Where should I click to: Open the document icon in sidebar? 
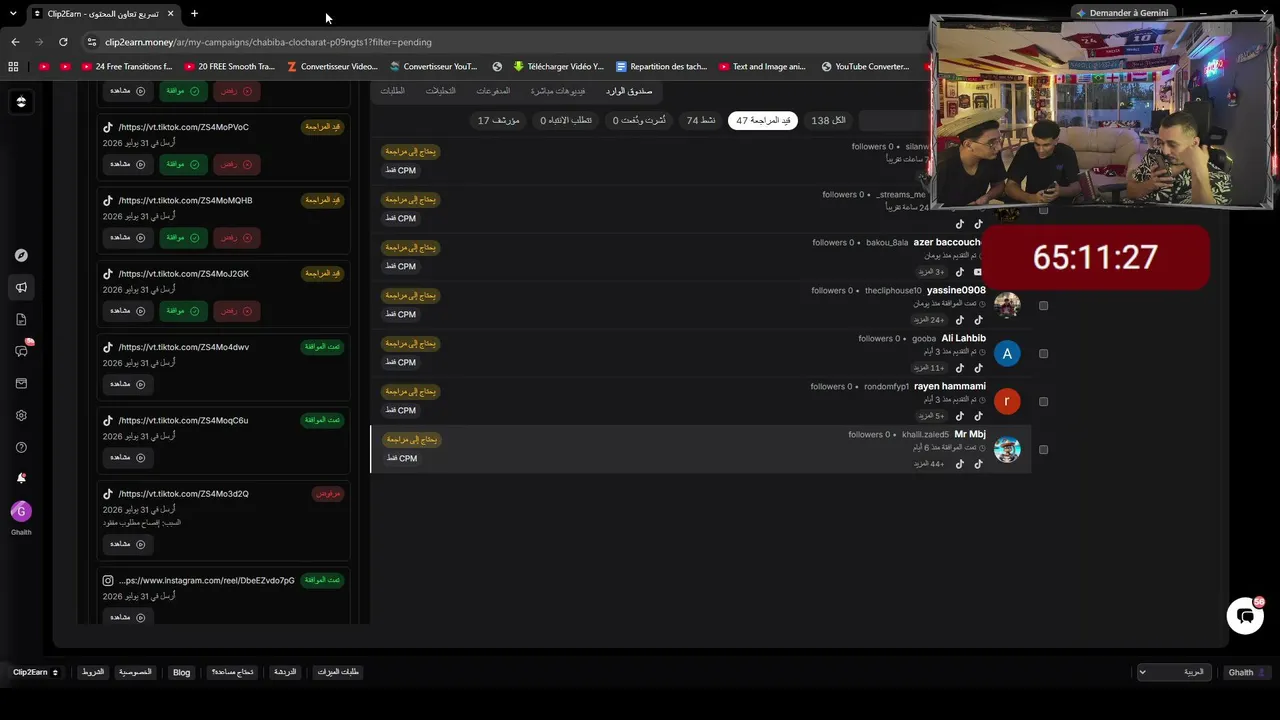click(x=21, y=319)
